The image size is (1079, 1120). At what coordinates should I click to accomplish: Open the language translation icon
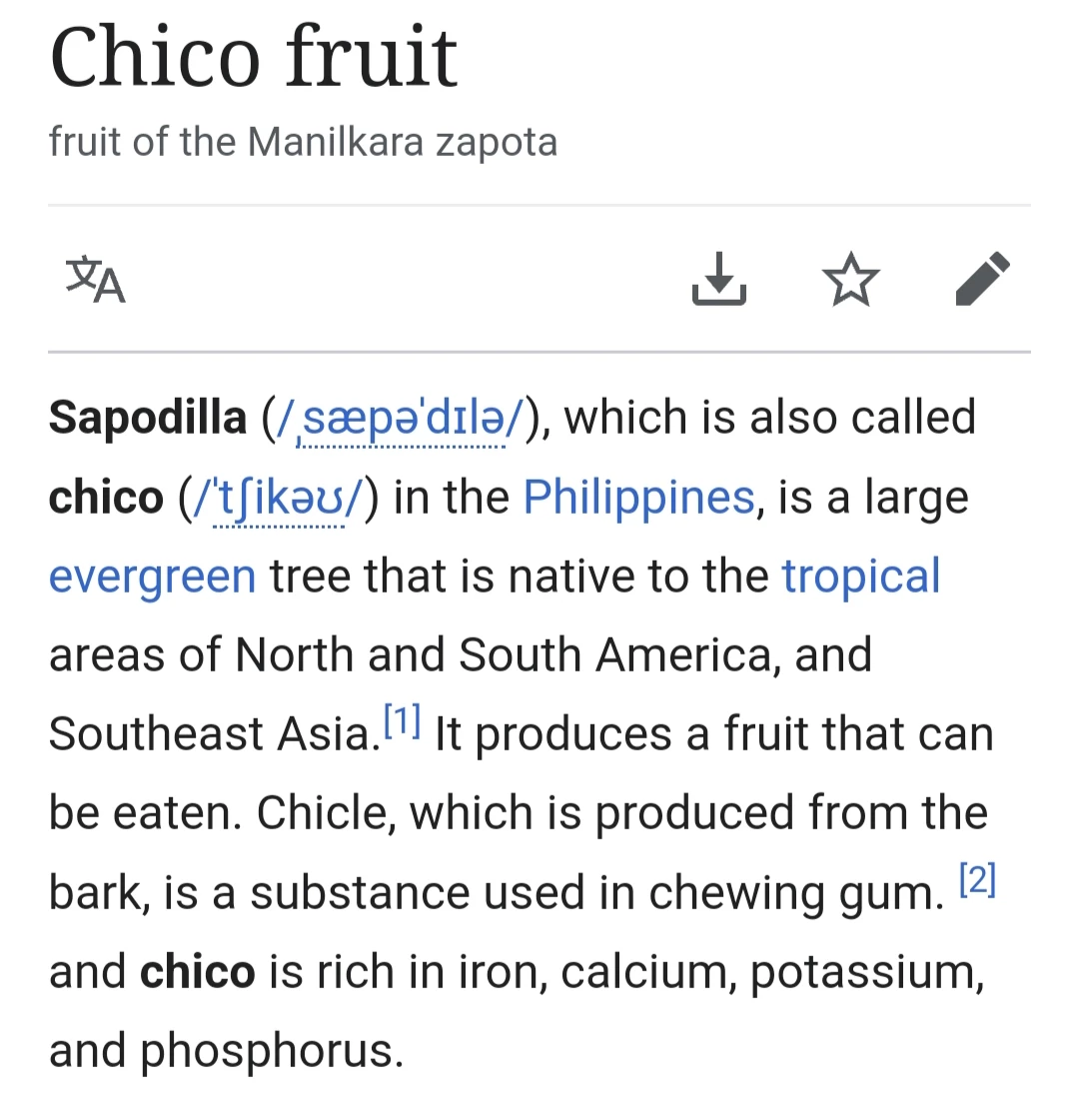pos(96,280)
